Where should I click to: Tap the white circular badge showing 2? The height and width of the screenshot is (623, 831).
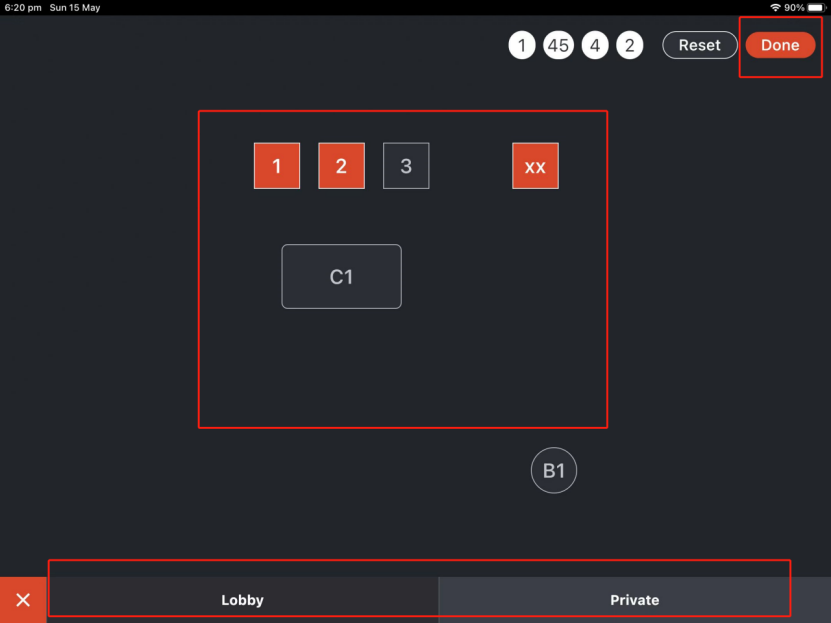pyautogui.click(x=629, y=45)
